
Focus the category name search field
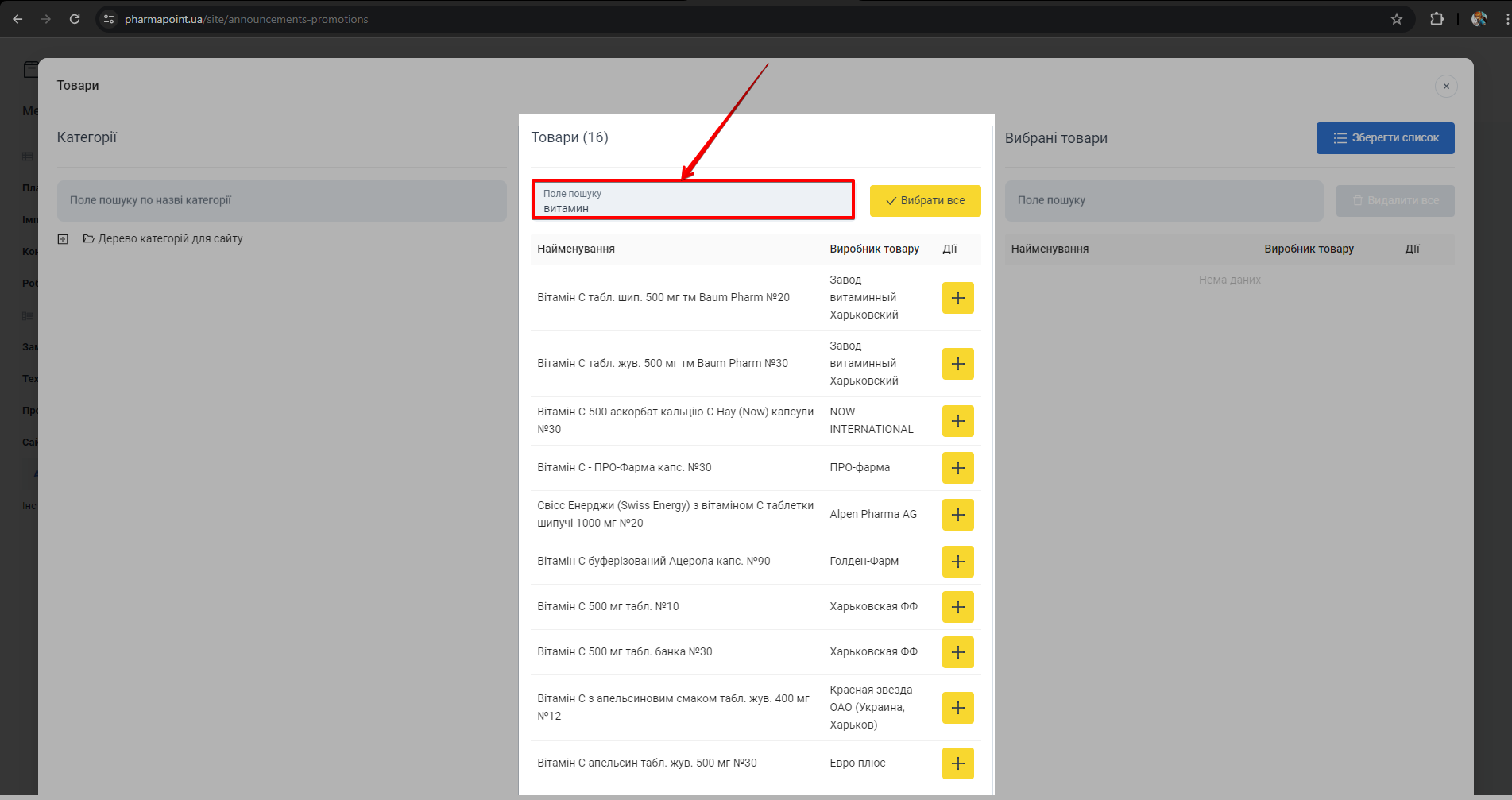tap(281, 201)
